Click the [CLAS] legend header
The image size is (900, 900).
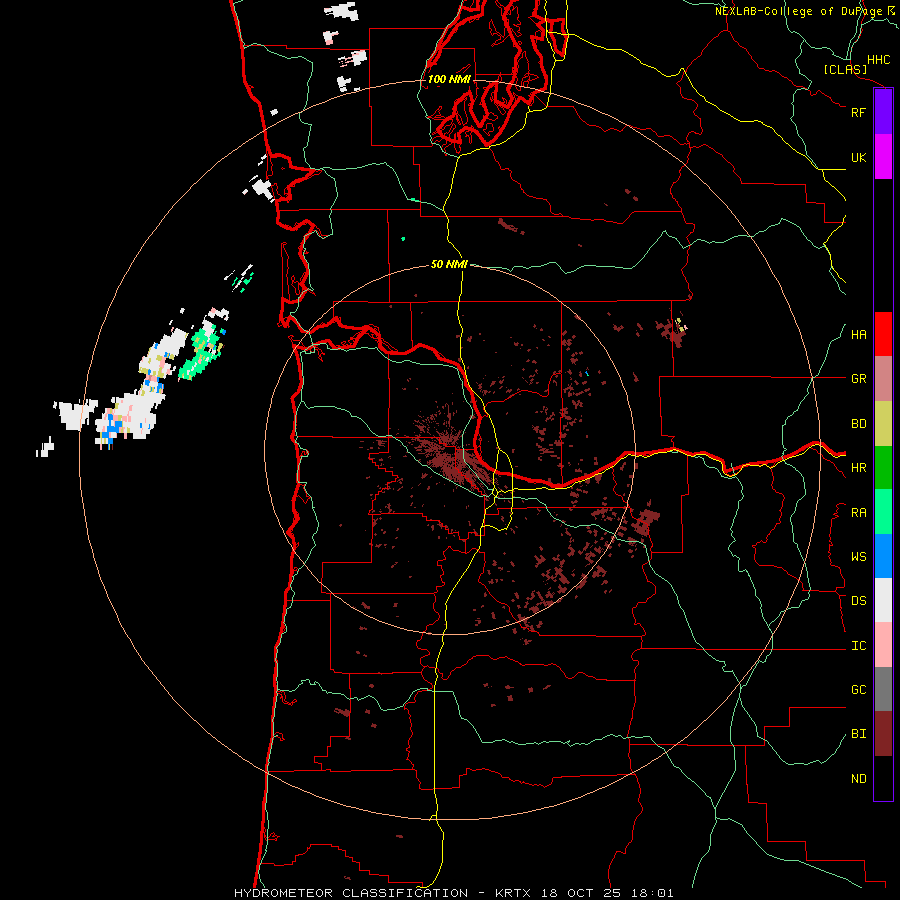point(845,70)
